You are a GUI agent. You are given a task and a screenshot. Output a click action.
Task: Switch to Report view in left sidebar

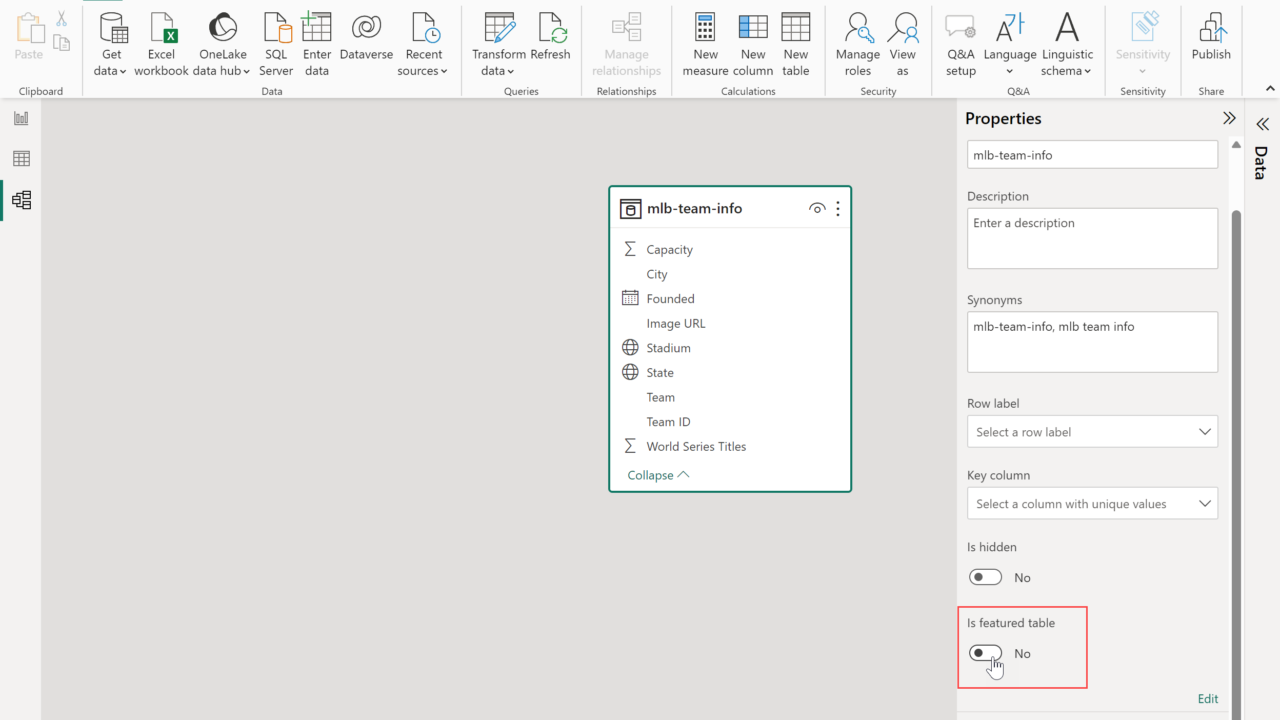point(21,118)
